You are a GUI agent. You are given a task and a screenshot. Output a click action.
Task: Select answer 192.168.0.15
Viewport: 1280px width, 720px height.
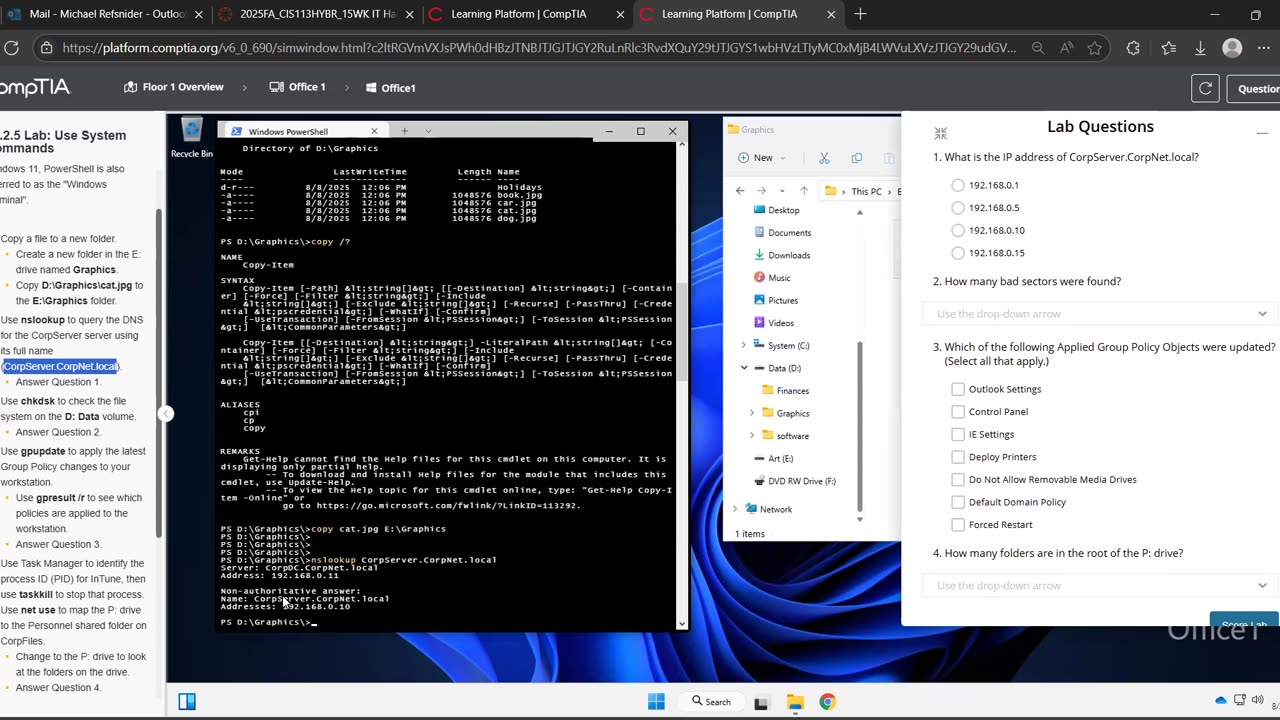(958, 253)
